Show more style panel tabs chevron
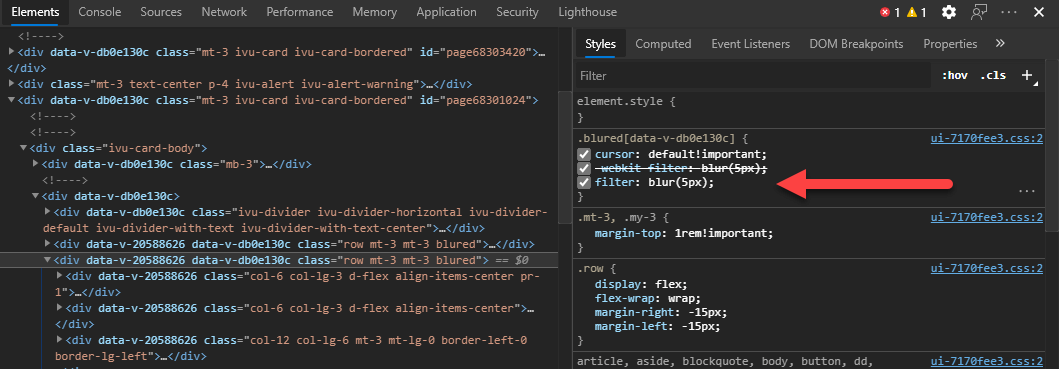 (x=1000, y=43)
